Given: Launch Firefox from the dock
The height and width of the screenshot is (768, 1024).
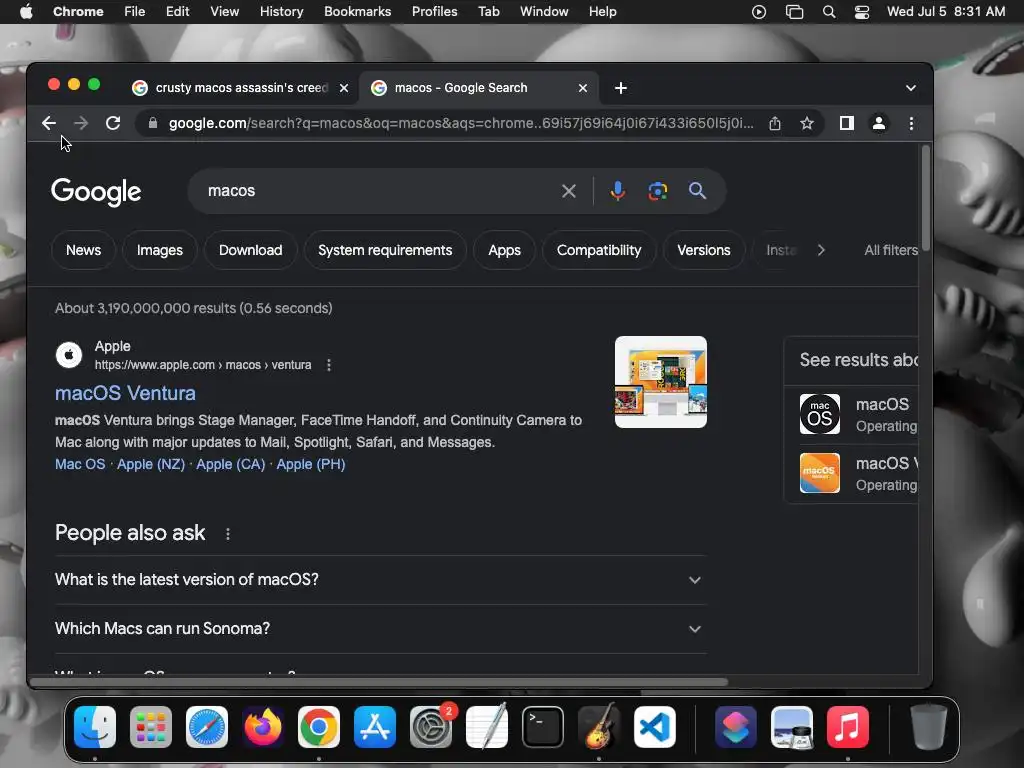Looking at the screenshot, I should pos(263,727).
